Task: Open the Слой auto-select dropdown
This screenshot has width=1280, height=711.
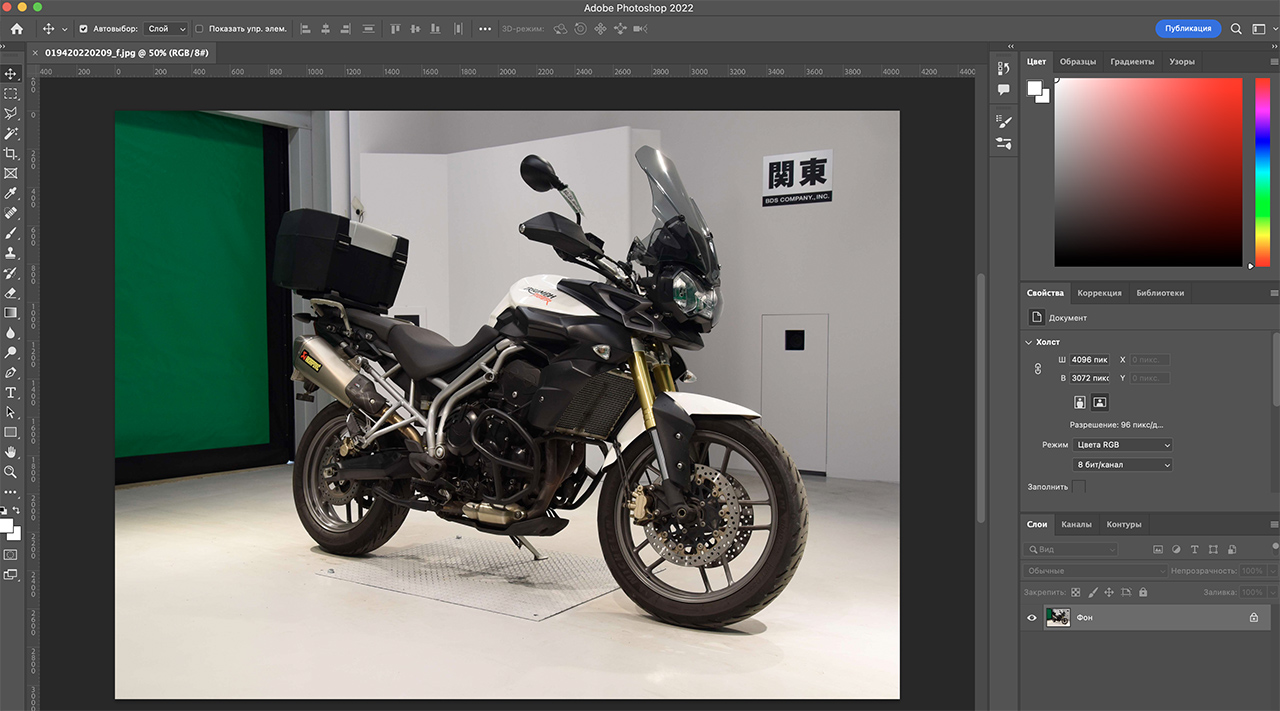Action: point(166,29)
